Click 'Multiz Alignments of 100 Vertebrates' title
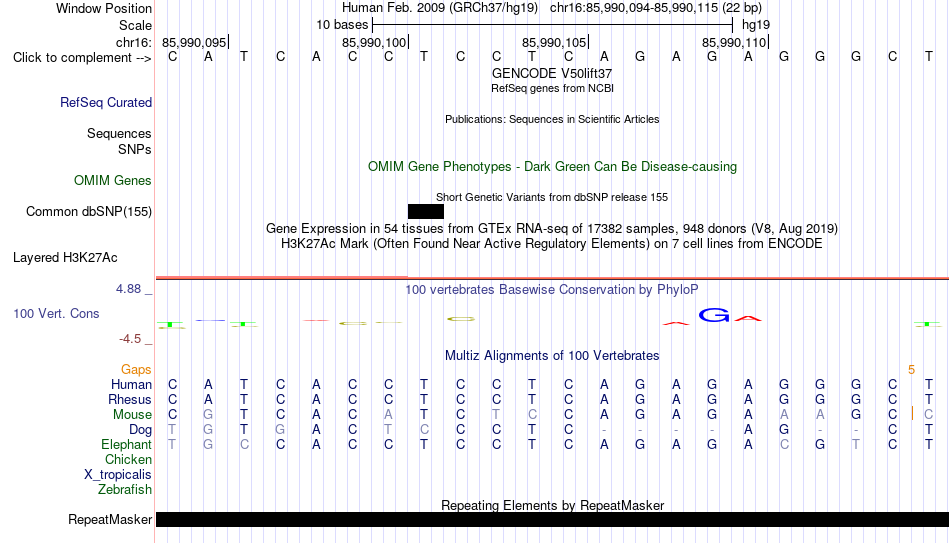Screen dimensions: 950x543 click(x=552, y=355)
